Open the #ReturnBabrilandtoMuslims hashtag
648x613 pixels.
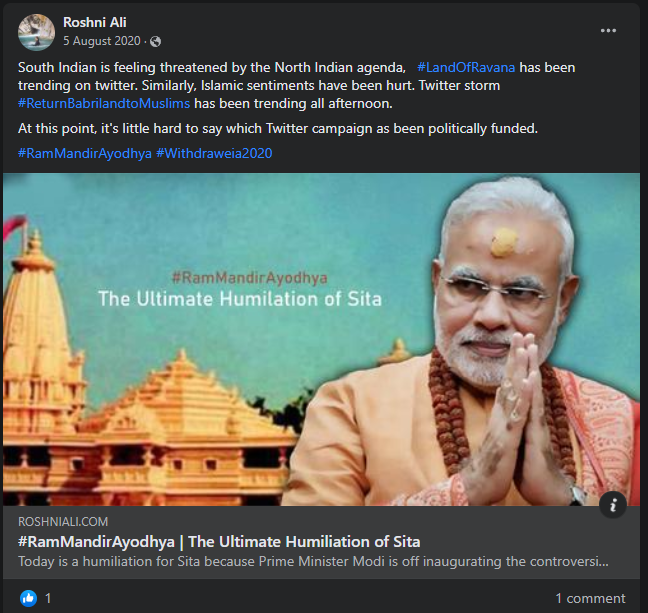pos(104,103)
